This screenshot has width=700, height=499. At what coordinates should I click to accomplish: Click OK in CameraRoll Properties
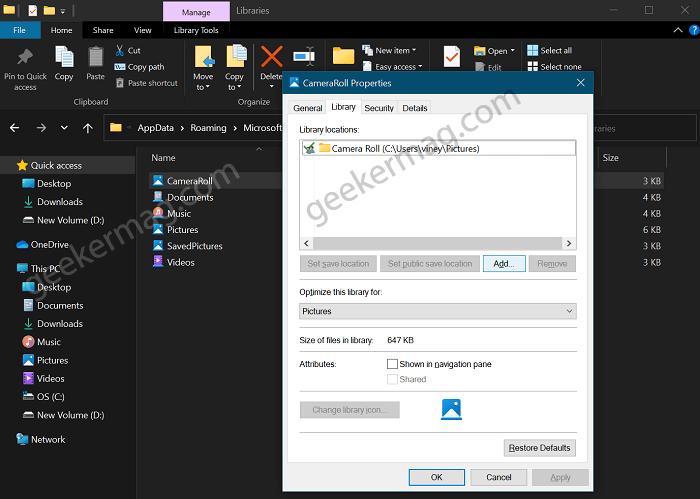pyautogui.click(x=437, y=477)
